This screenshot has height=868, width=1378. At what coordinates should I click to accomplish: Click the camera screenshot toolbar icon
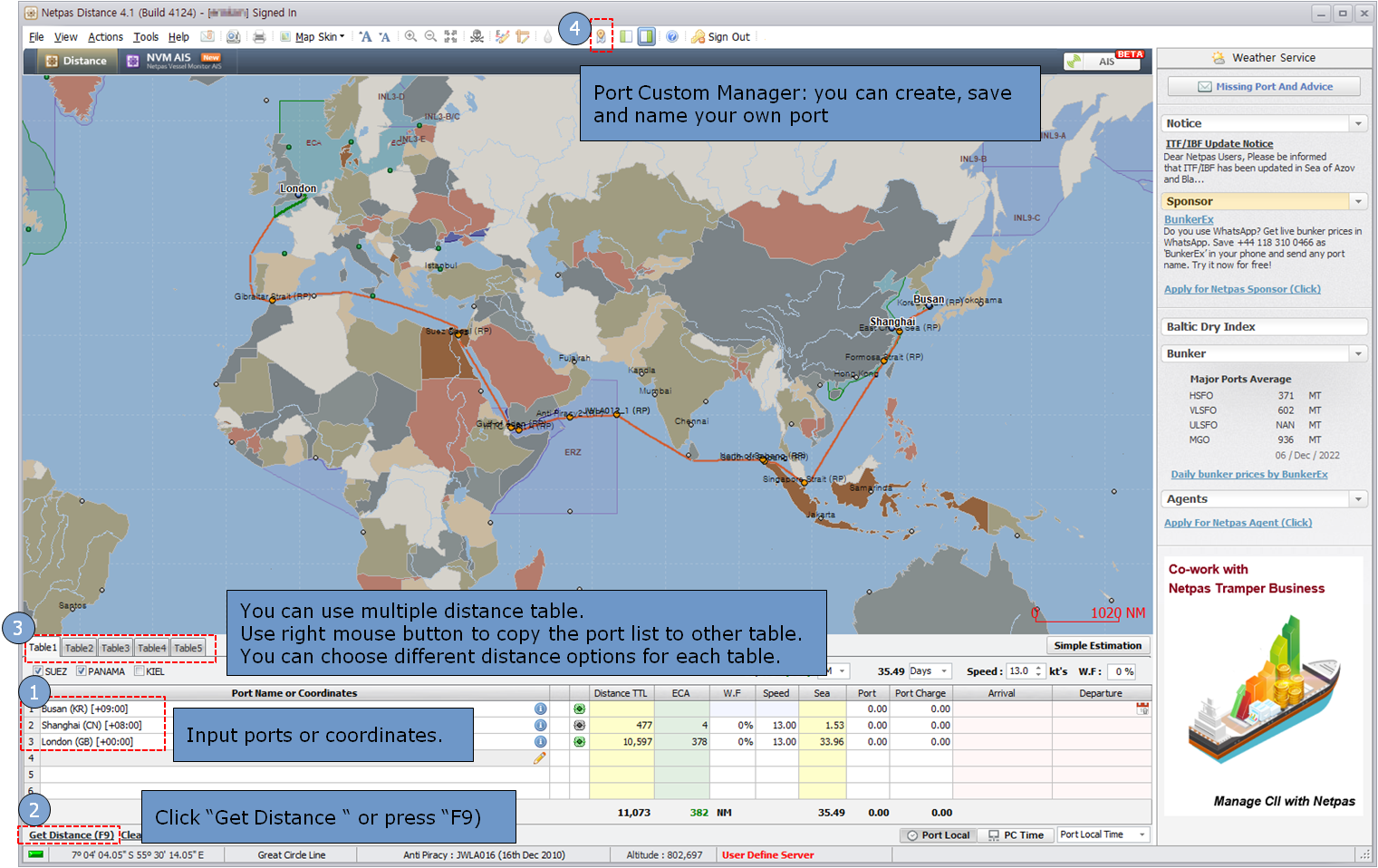tap(234, 37)
